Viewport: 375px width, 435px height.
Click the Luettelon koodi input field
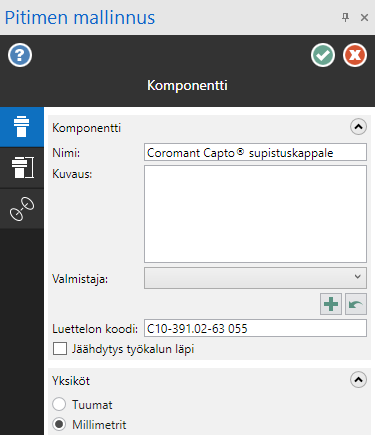255,328
